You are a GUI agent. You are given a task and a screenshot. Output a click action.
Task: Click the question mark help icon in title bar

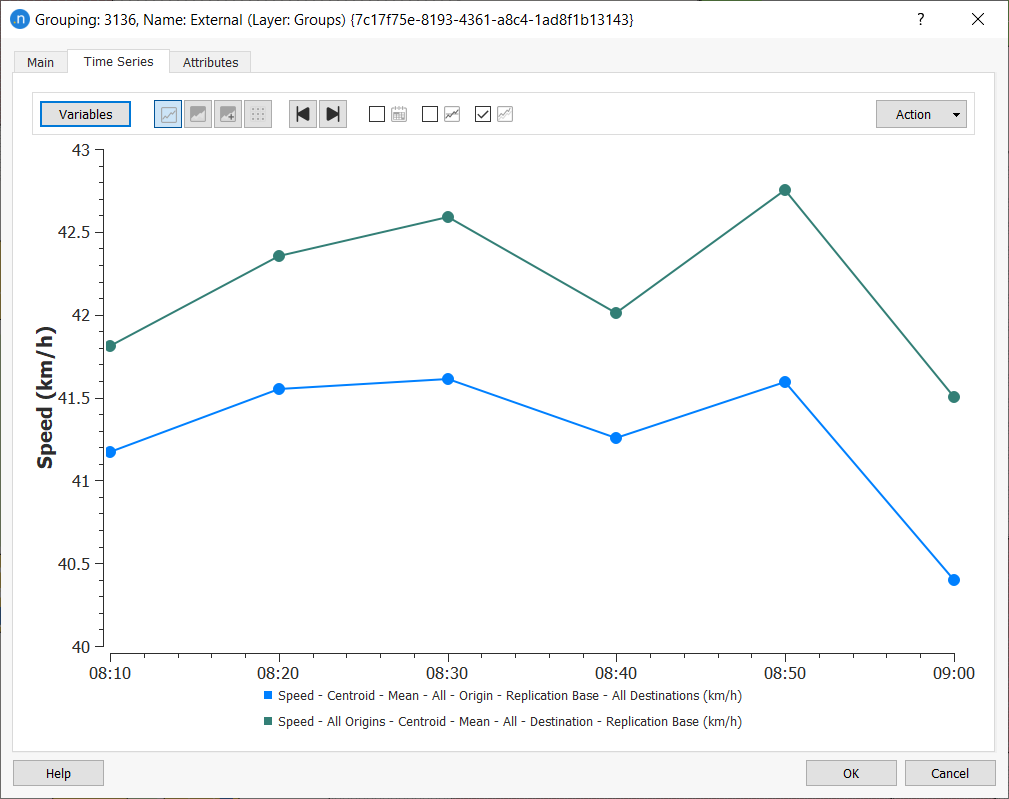(x=921, y=19)
